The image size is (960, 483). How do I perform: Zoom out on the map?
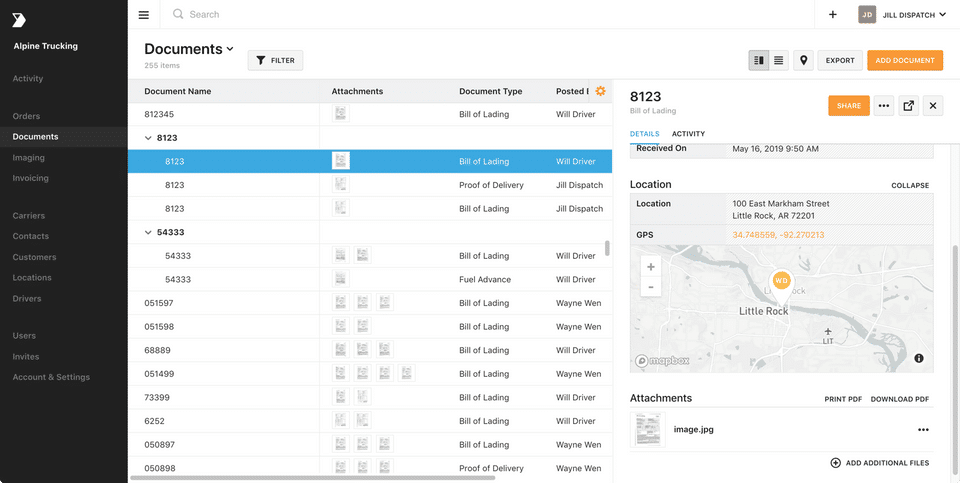[651, 286]
